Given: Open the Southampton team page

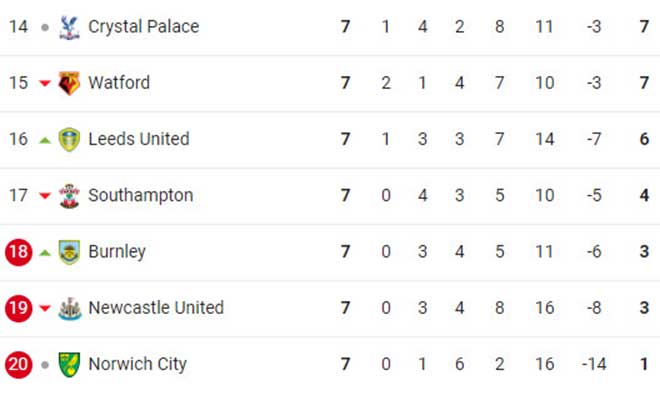Looking at the screenshot, I should 141,195.
